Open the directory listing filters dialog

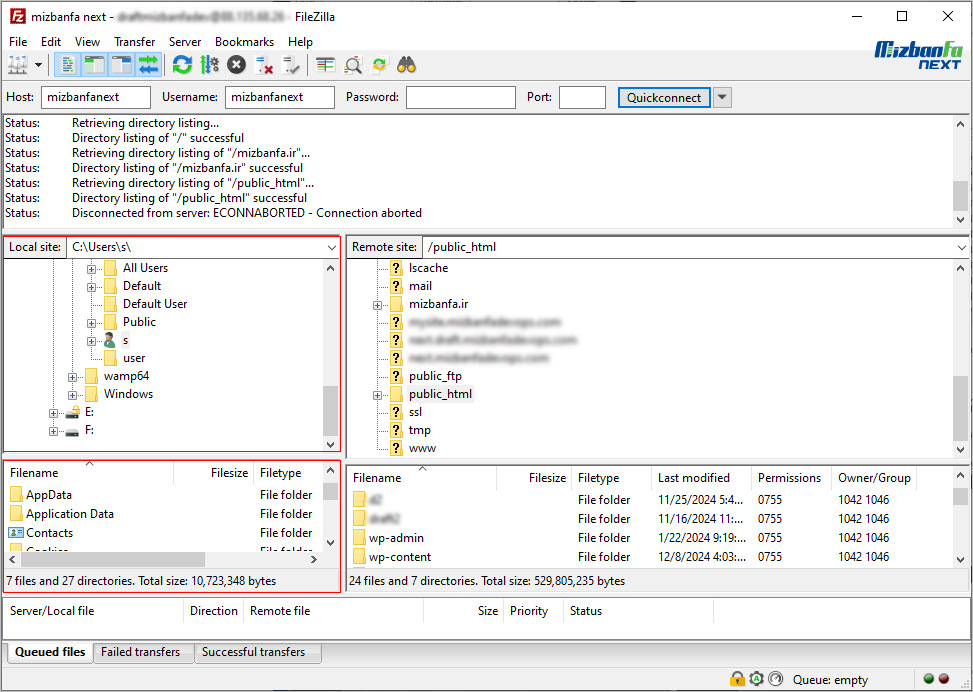[325, 65]
